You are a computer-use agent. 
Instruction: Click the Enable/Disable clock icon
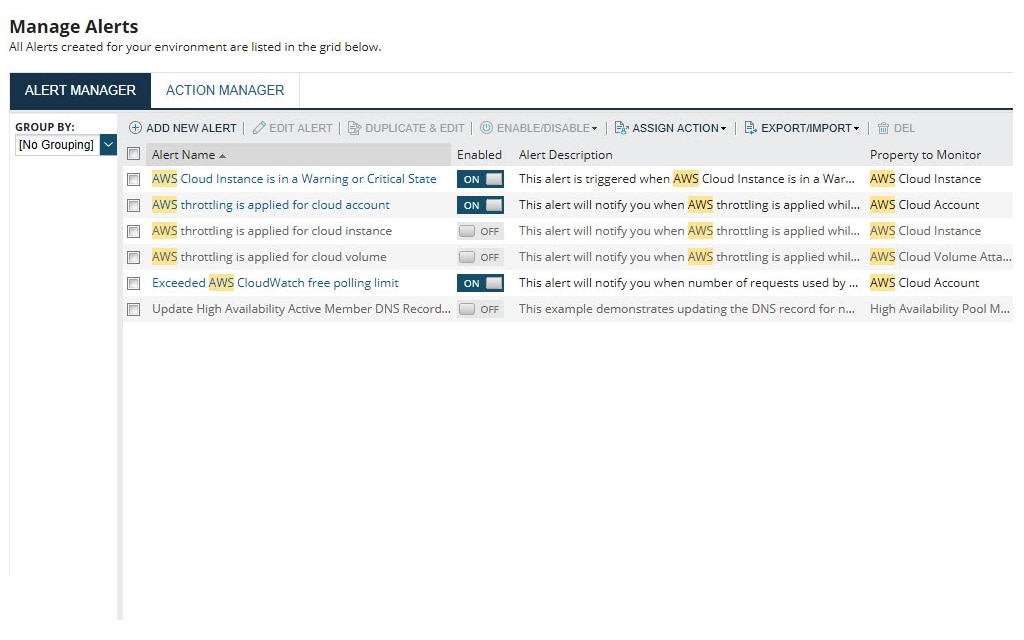point(486,128)
